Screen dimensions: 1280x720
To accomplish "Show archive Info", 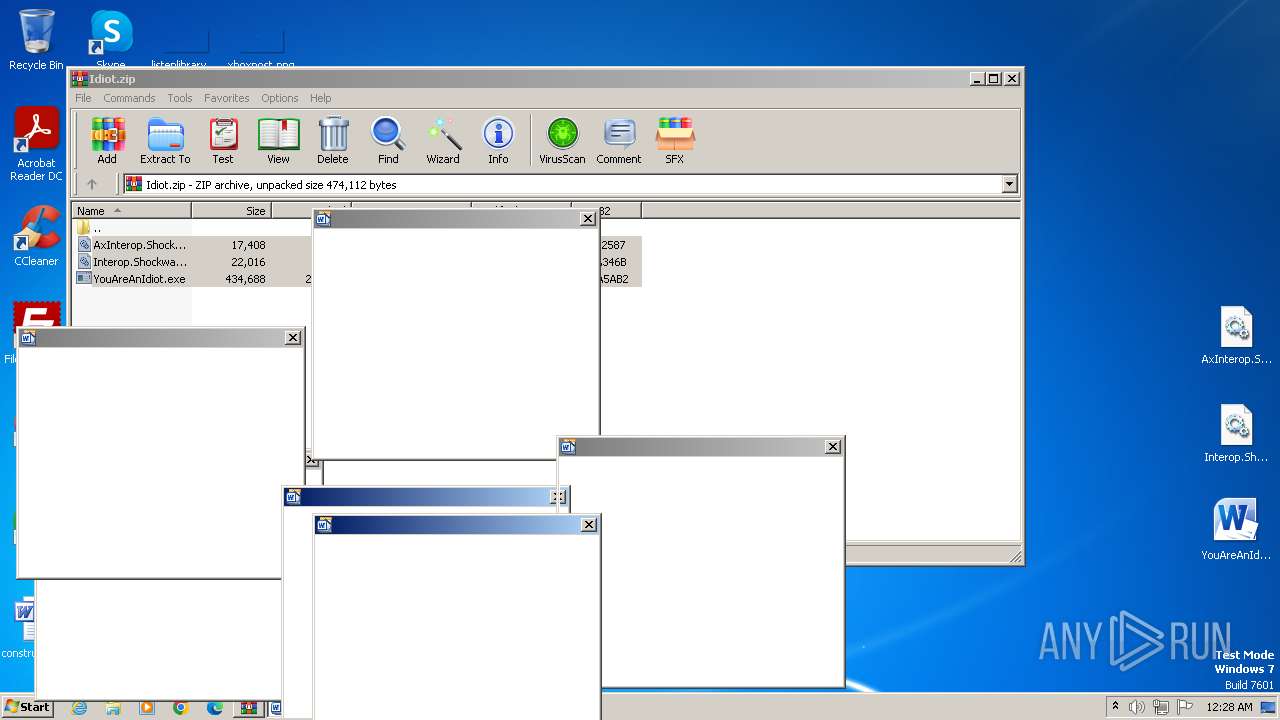I will (498, 141).
